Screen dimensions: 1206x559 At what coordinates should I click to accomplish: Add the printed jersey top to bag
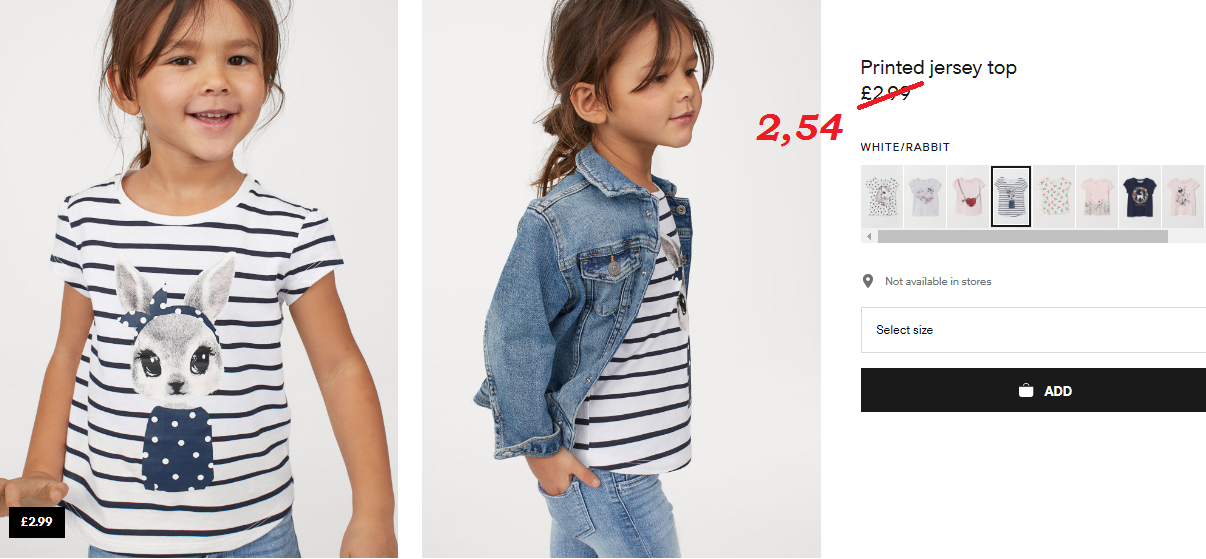pyautogui.click(x=1033, y=390)
